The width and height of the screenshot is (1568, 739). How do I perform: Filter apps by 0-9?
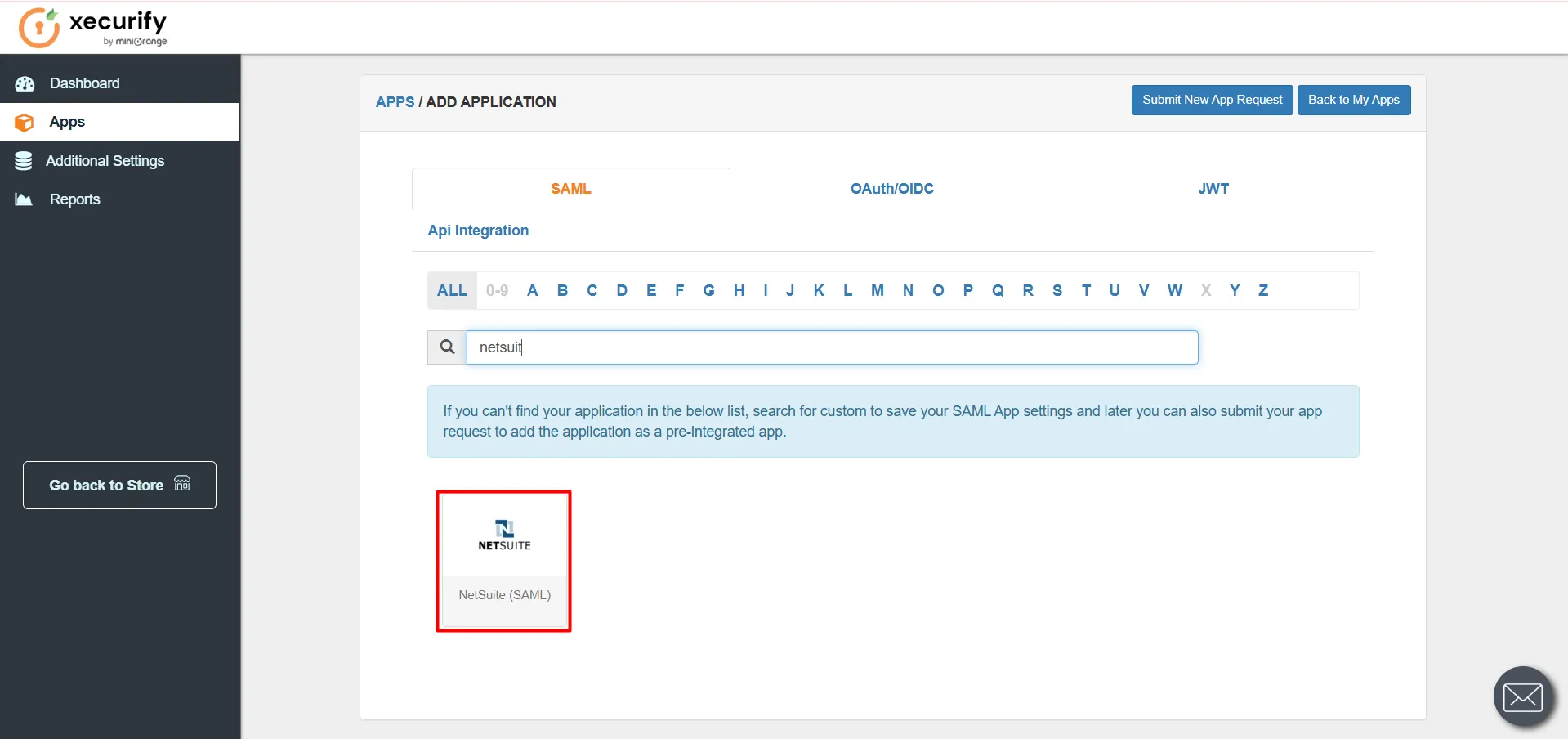pos(497,290)
